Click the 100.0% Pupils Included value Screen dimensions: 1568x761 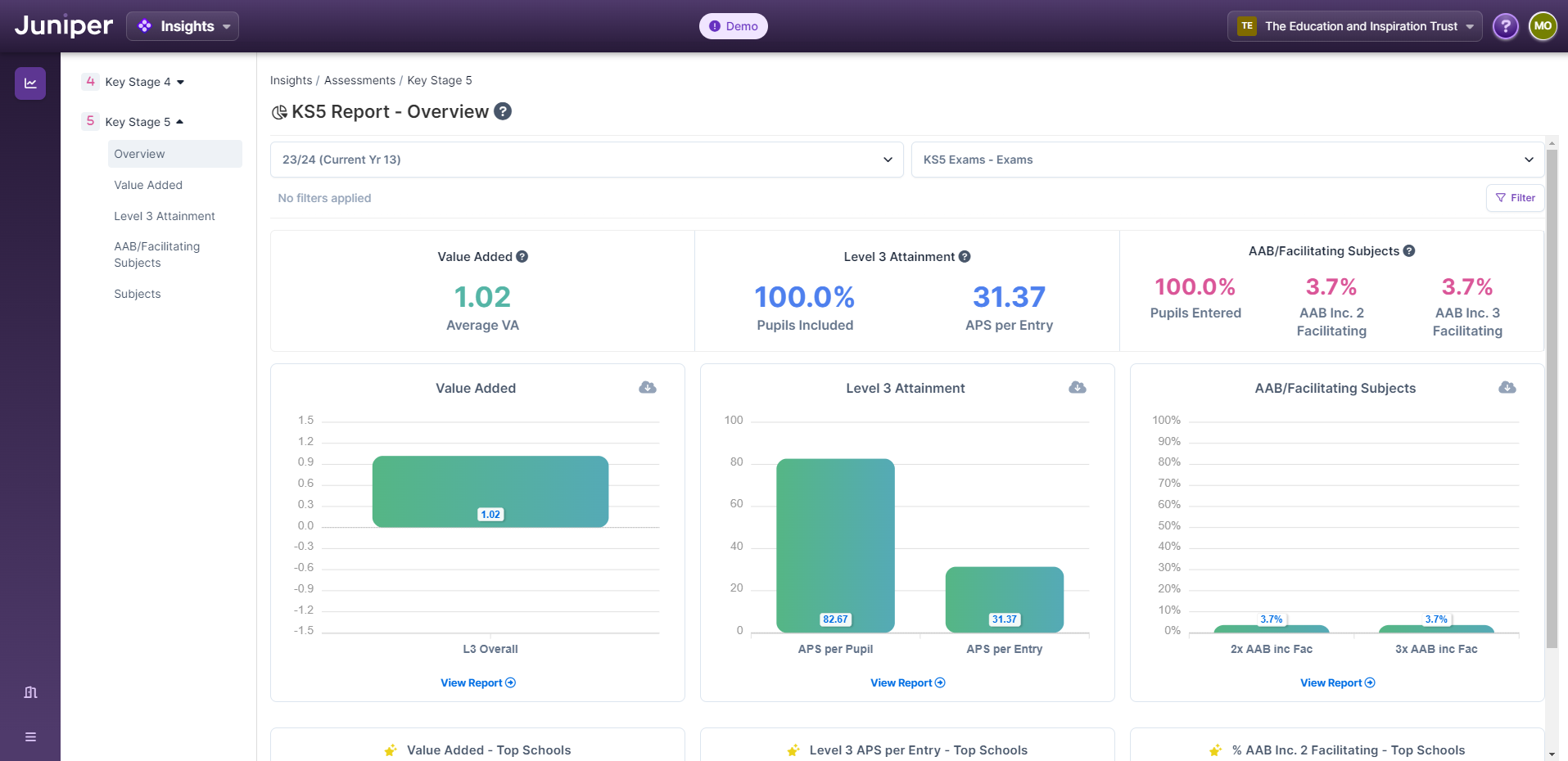805,297
